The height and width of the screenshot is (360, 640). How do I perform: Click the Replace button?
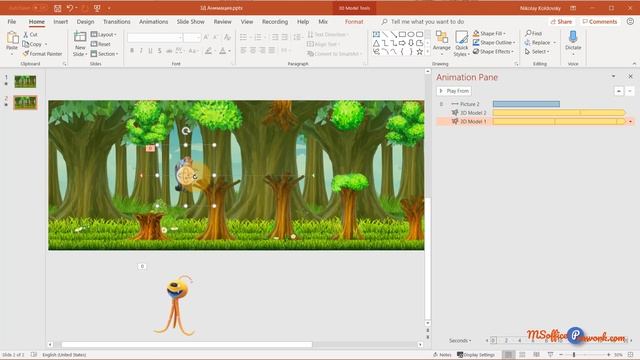coord(540,42)
